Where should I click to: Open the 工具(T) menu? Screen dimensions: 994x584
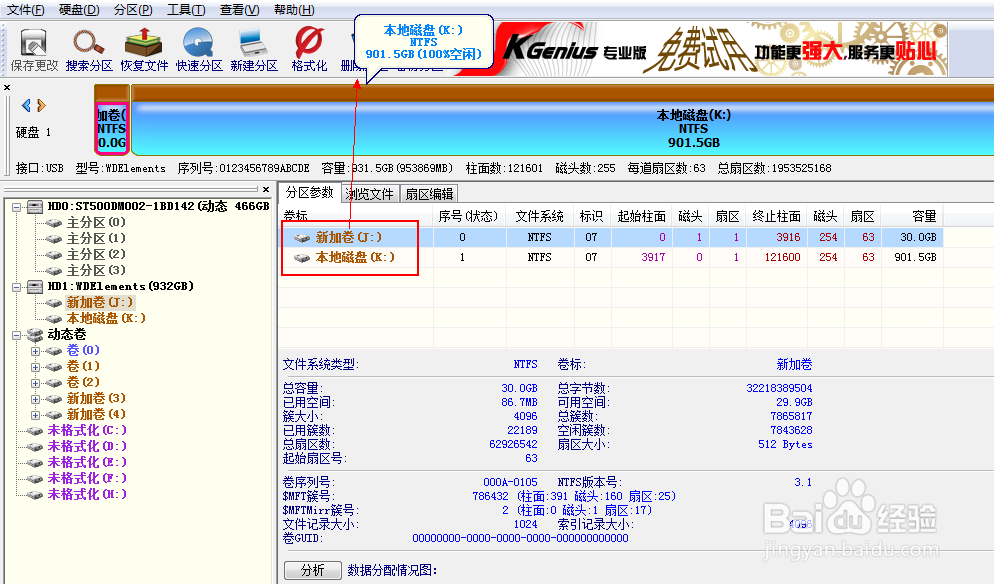pos(186,10)
